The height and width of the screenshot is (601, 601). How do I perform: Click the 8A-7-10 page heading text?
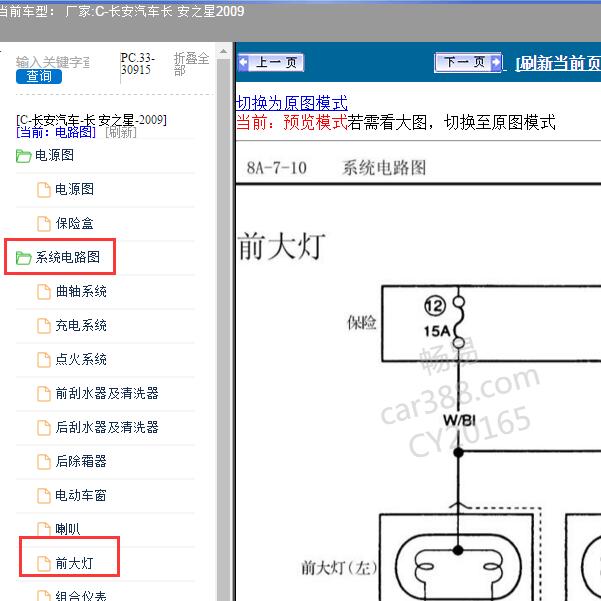point(276,168)
